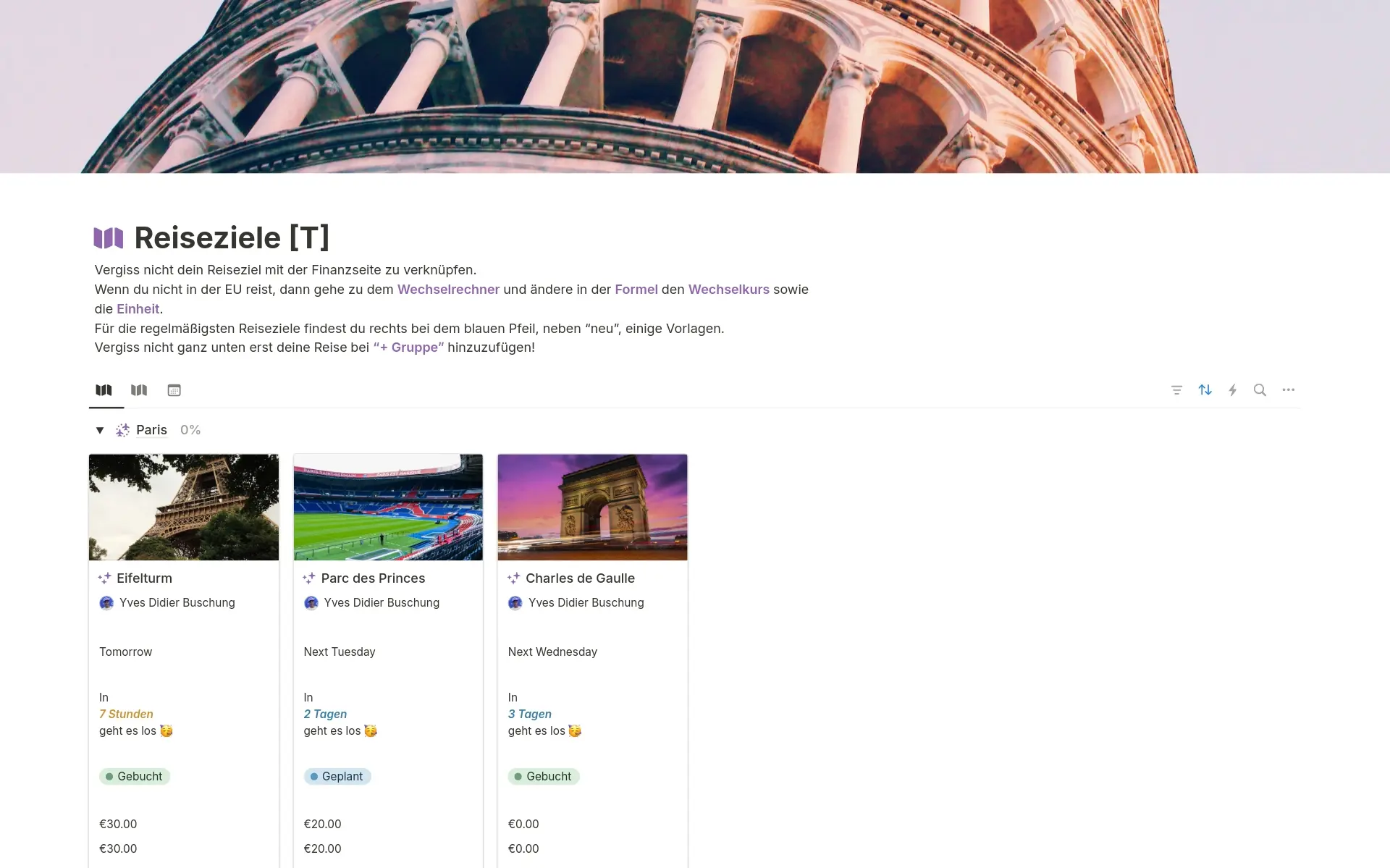
Task: Open the three-dot view options menu
Action: coord(1288,390)
